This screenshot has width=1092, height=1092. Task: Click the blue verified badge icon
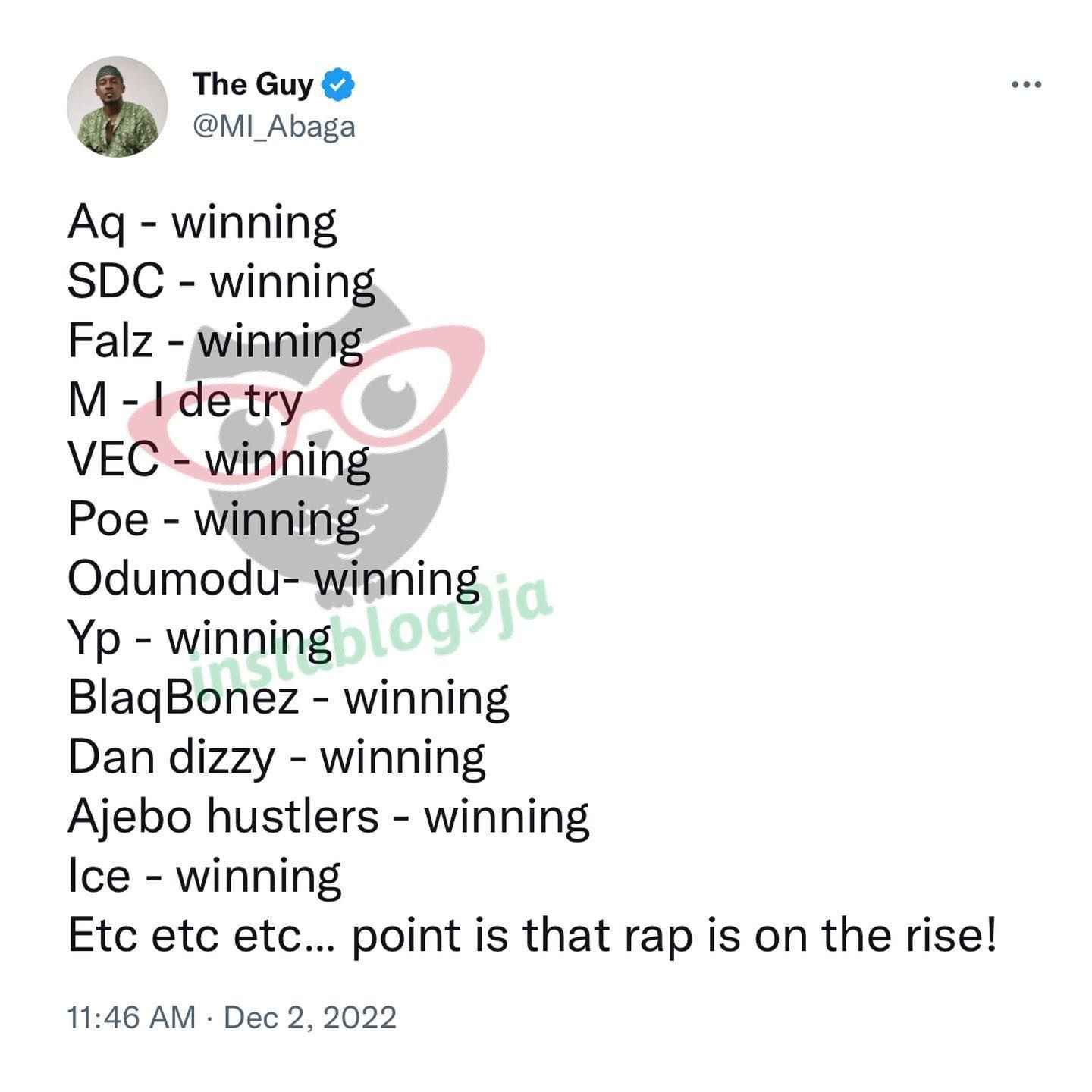pyautogui.click(x=338, y=84)
